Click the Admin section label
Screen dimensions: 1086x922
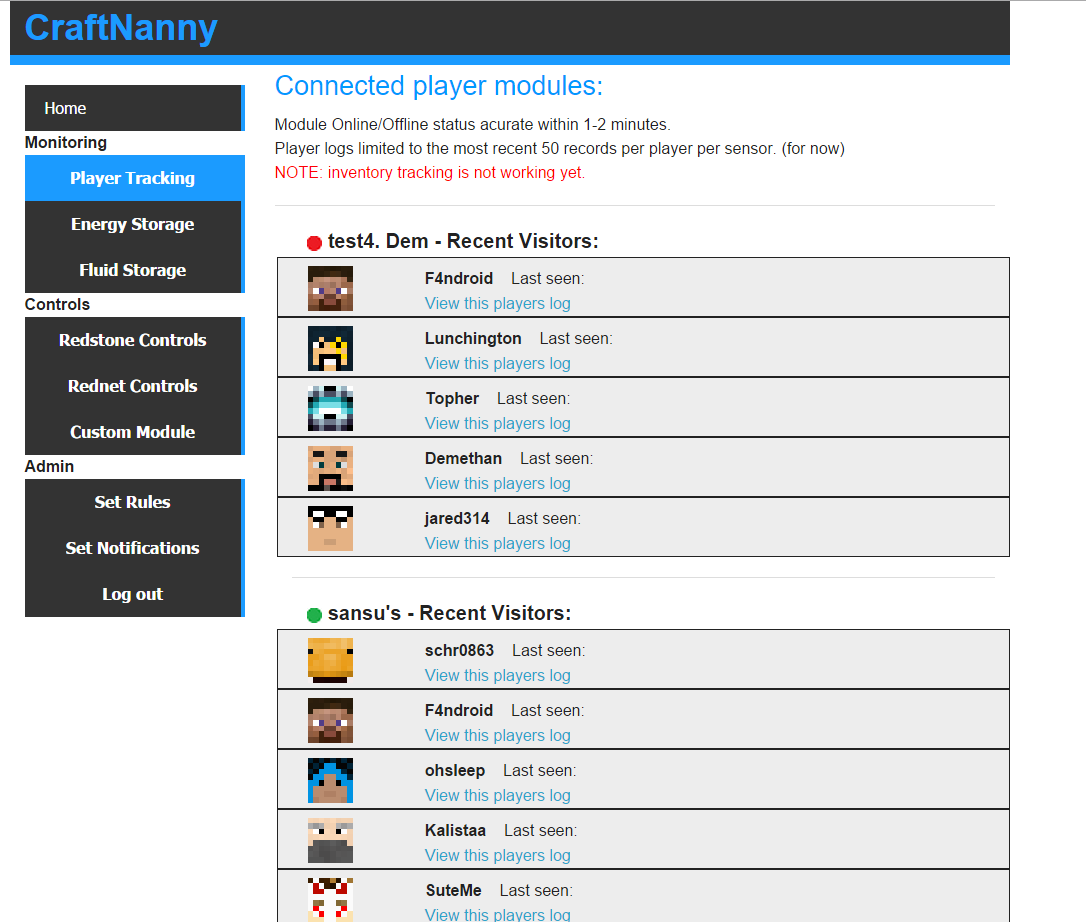(x=49, y=467)
